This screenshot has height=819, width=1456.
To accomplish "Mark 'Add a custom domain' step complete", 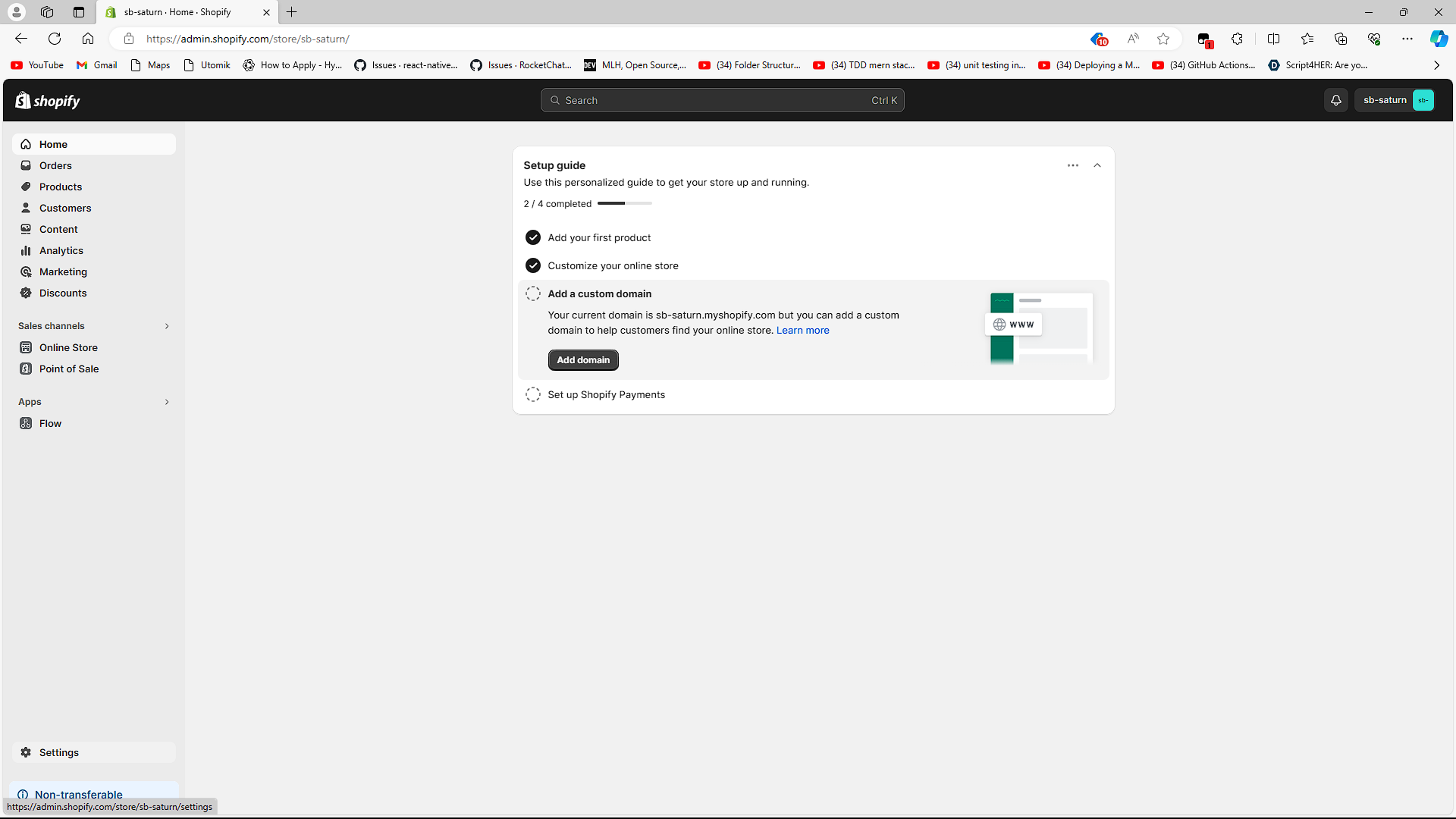I will point(533,293).
